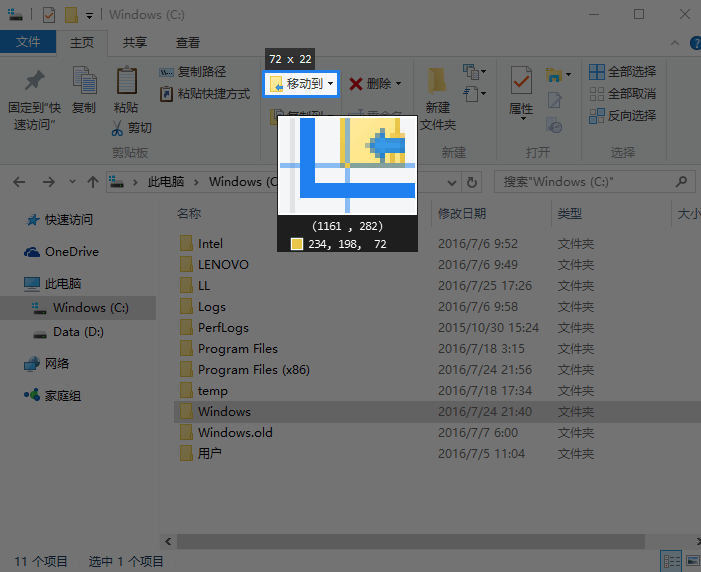Open the Quick Access Toolbar customize arrow
701x572 pixels.
click(x=89, y=16)
